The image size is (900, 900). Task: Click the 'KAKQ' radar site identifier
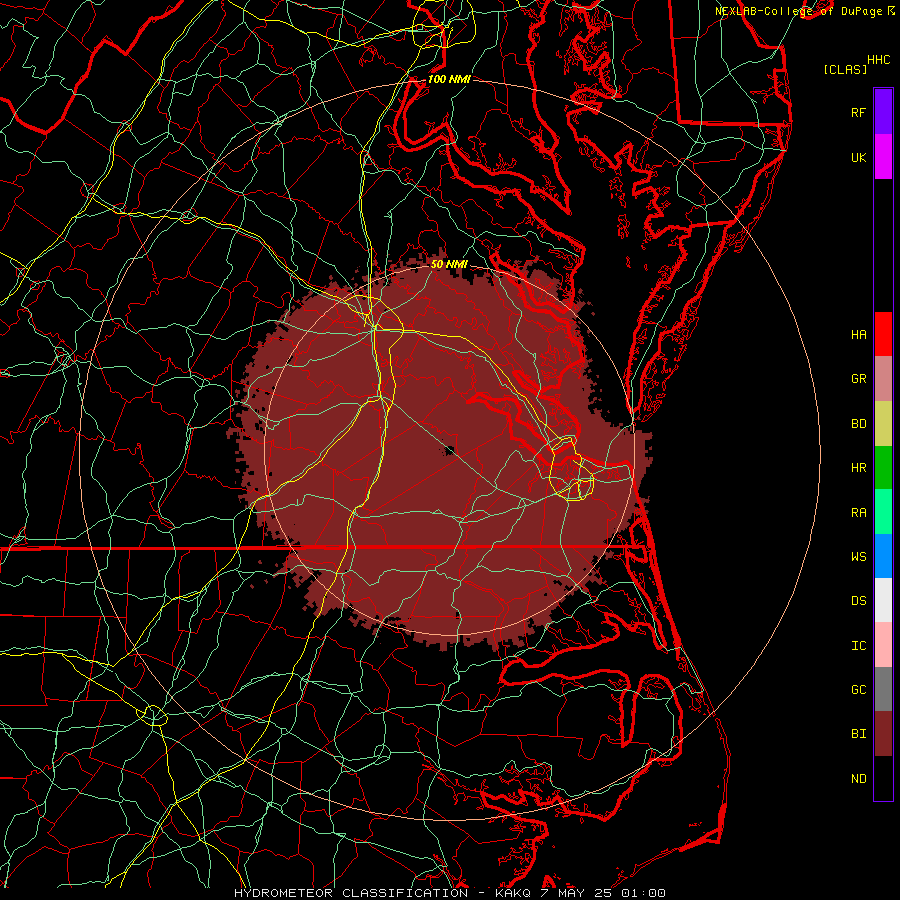coord(513,893)
